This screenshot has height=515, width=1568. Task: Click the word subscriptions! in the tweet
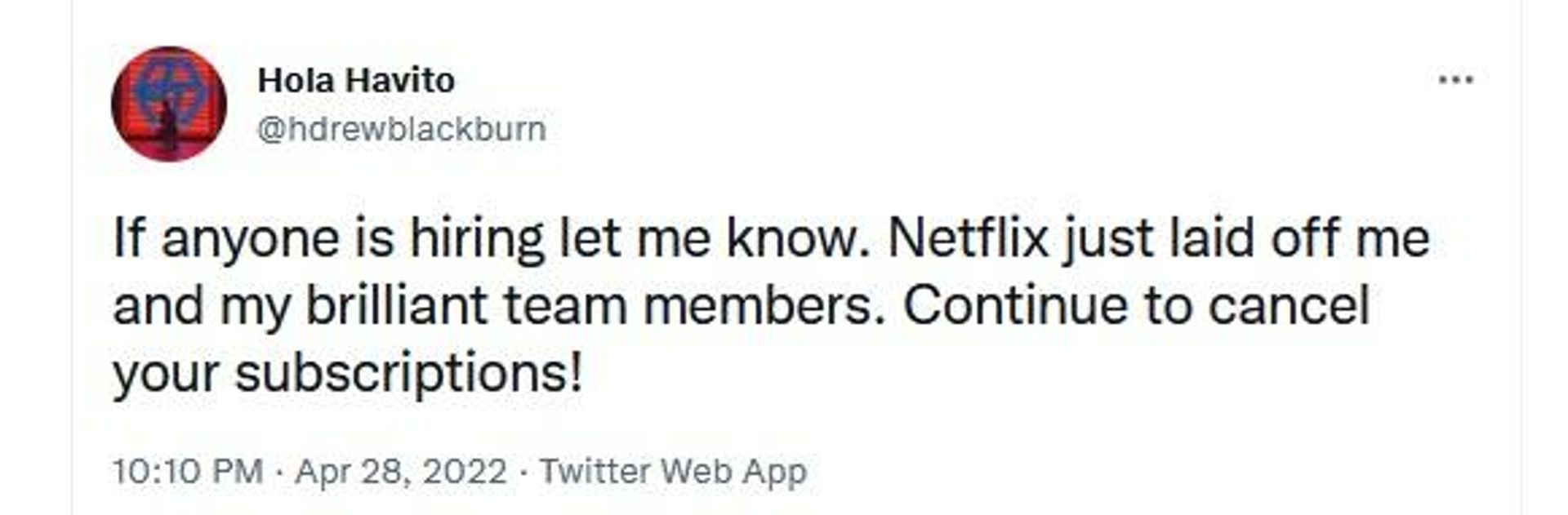click(409, 375)
